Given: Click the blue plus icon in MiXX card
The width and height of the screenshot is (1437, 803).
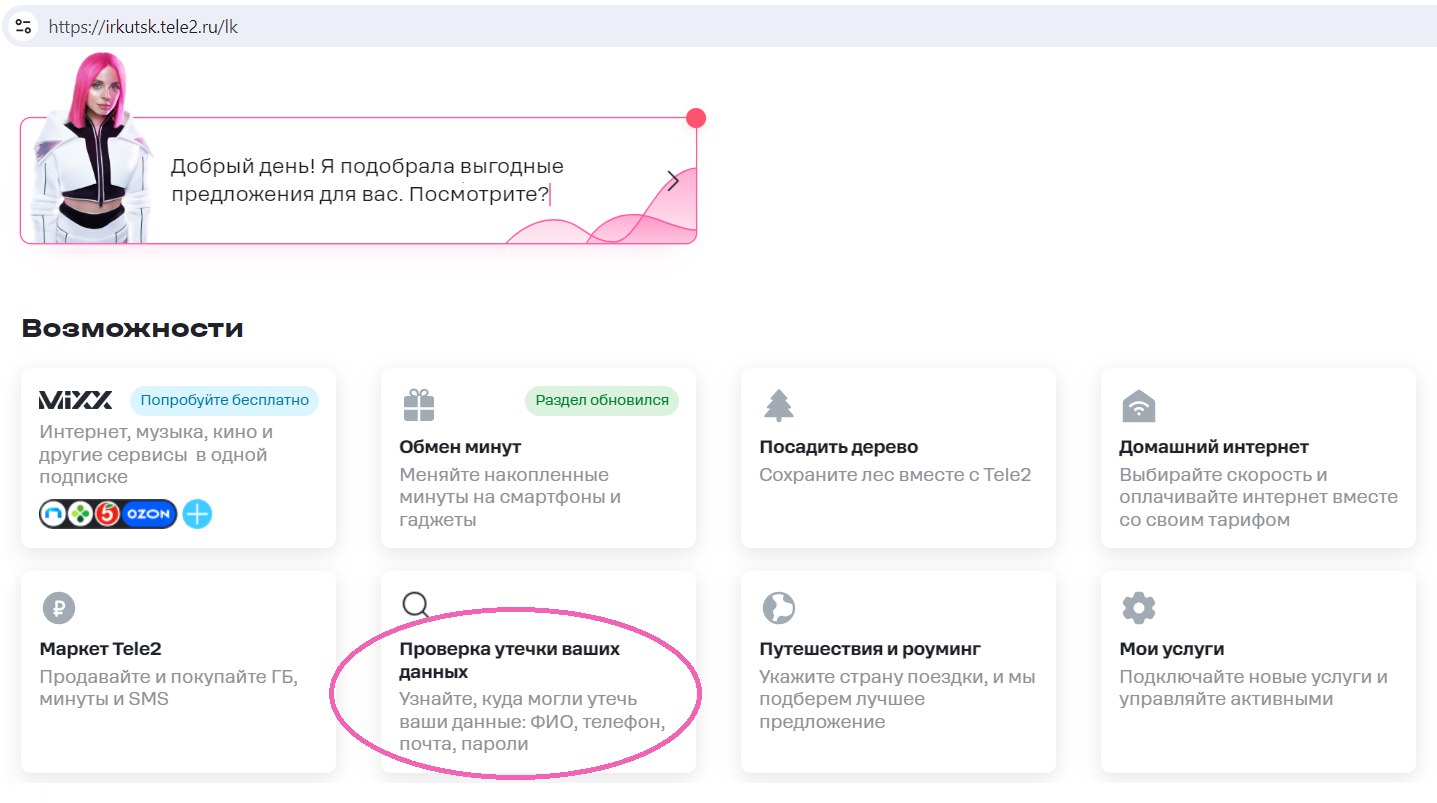Looking at the screenshot, I should [x=197, y=514].
